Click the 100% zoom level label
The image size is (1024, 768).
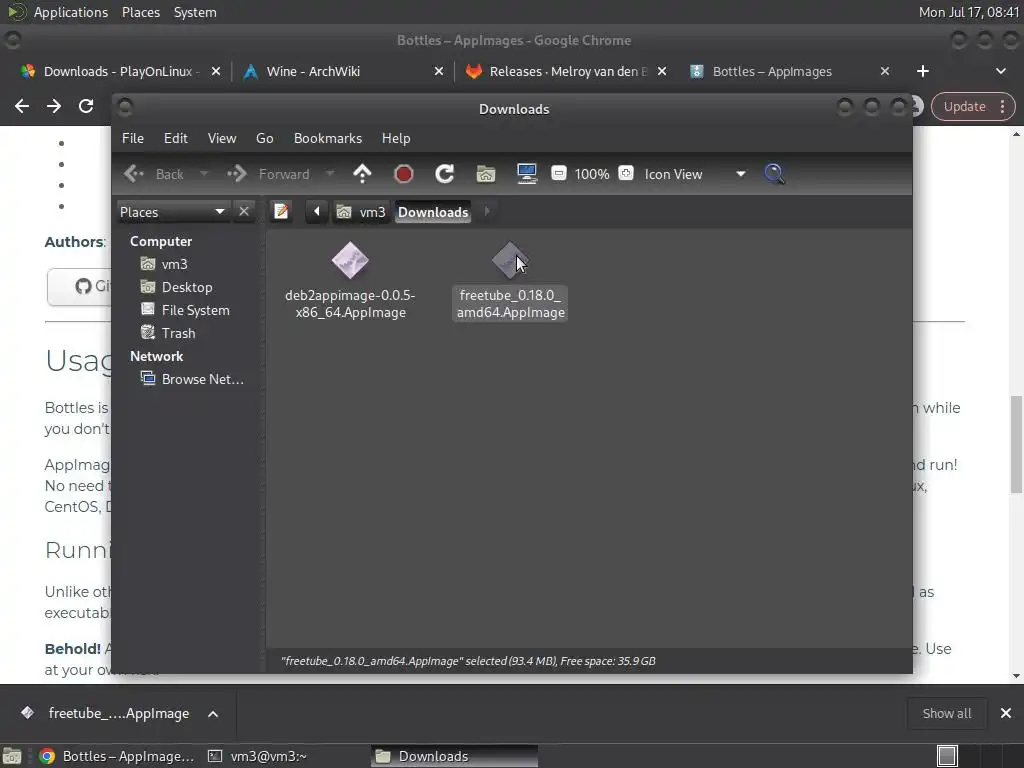tap(592, 174)
